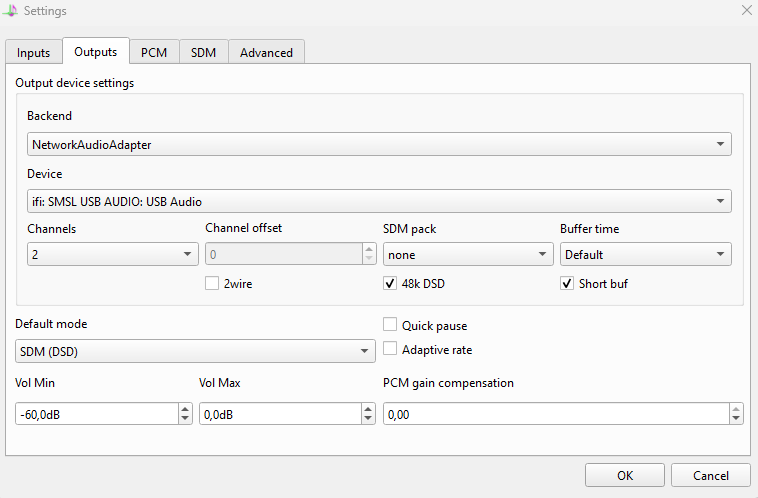The width and height of the screenshot is (758, 498).
Task: Decrease Vol Min with down arrow
Action: point(185,419)
